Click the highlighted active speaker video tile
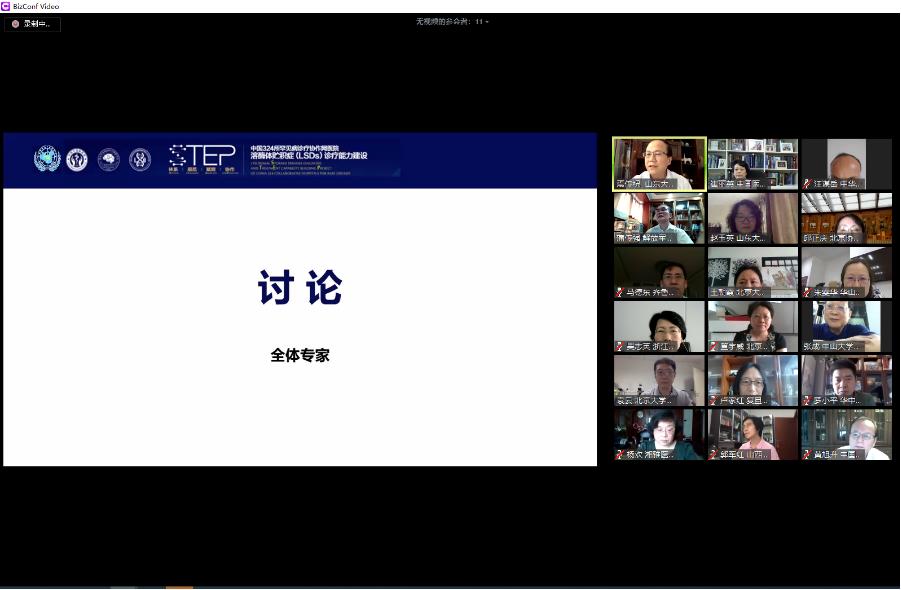This screenshot has width=901, height=590. click(658, 164)
